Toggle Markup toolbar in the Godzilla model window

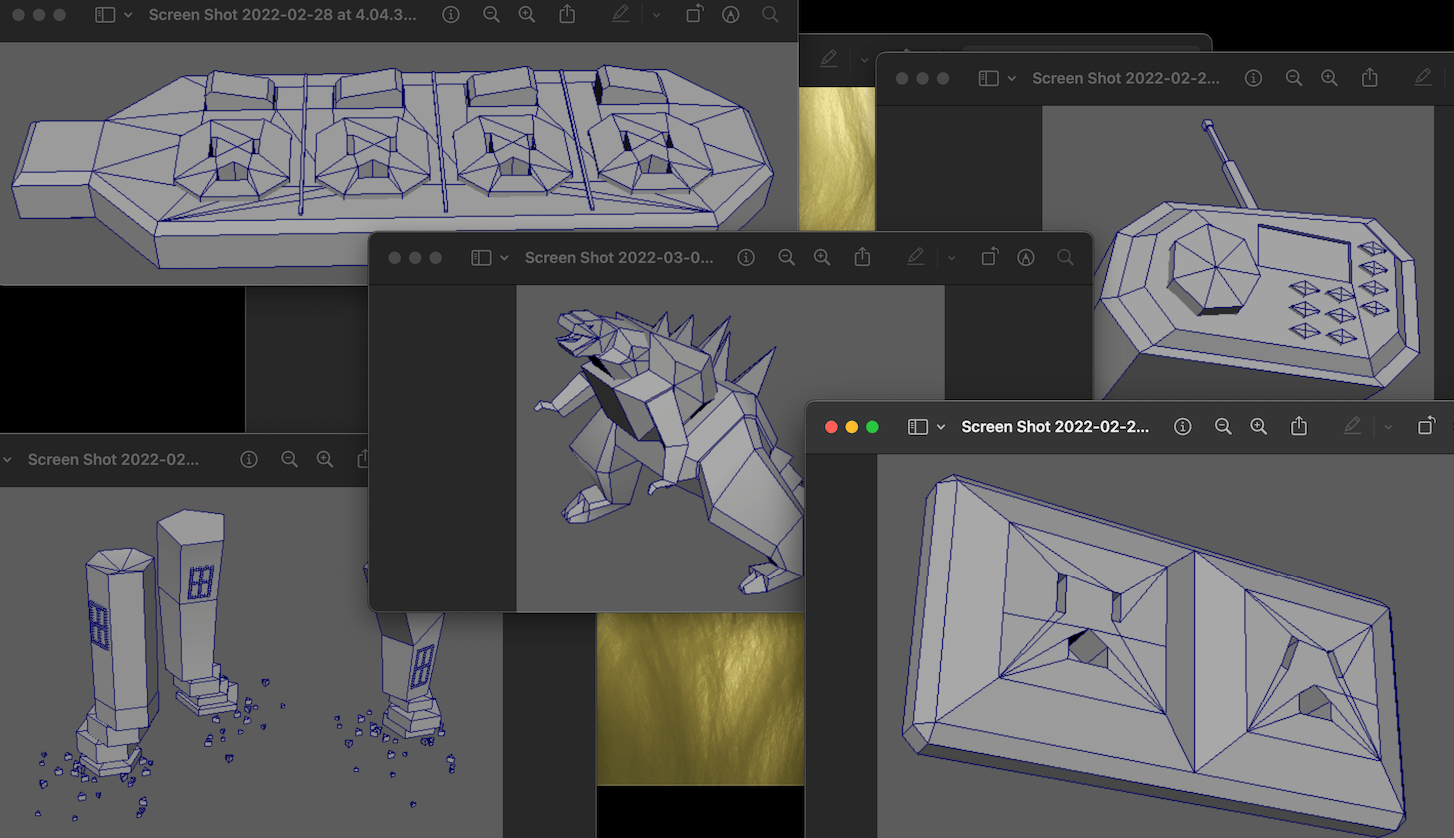pyautogui.click(x=1026, y=258)
